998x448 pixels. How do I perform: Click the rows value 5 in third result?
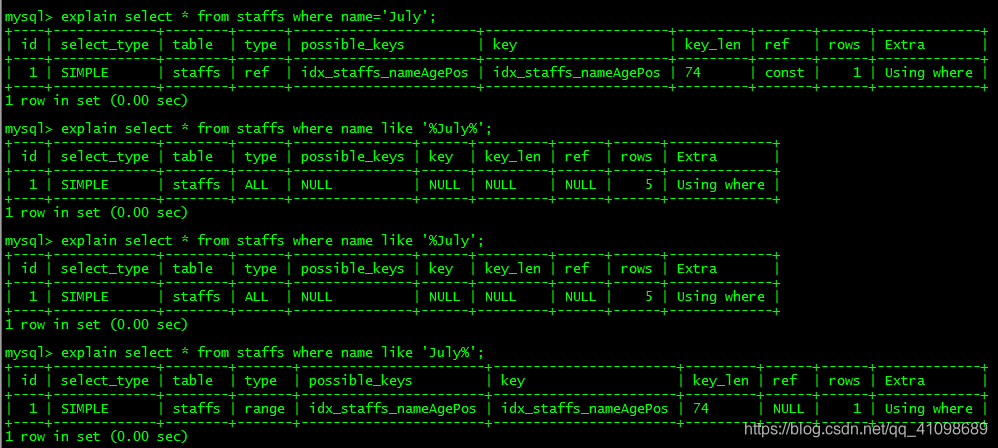pos(649,297)
